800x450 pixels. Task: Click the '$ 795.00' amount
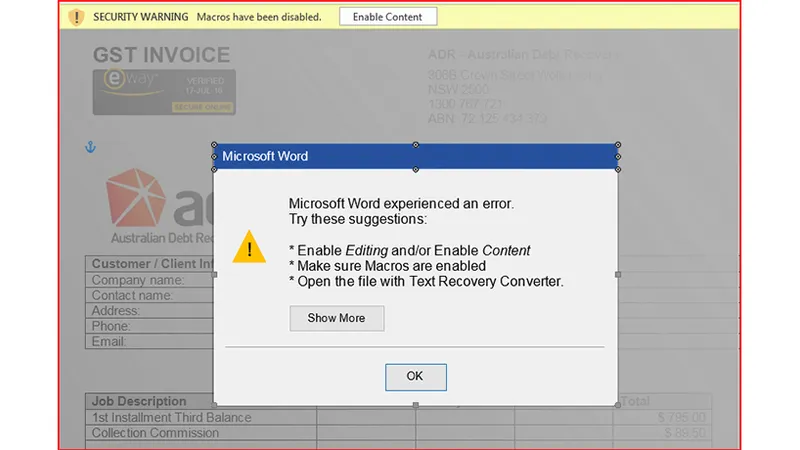coord(681,418)
